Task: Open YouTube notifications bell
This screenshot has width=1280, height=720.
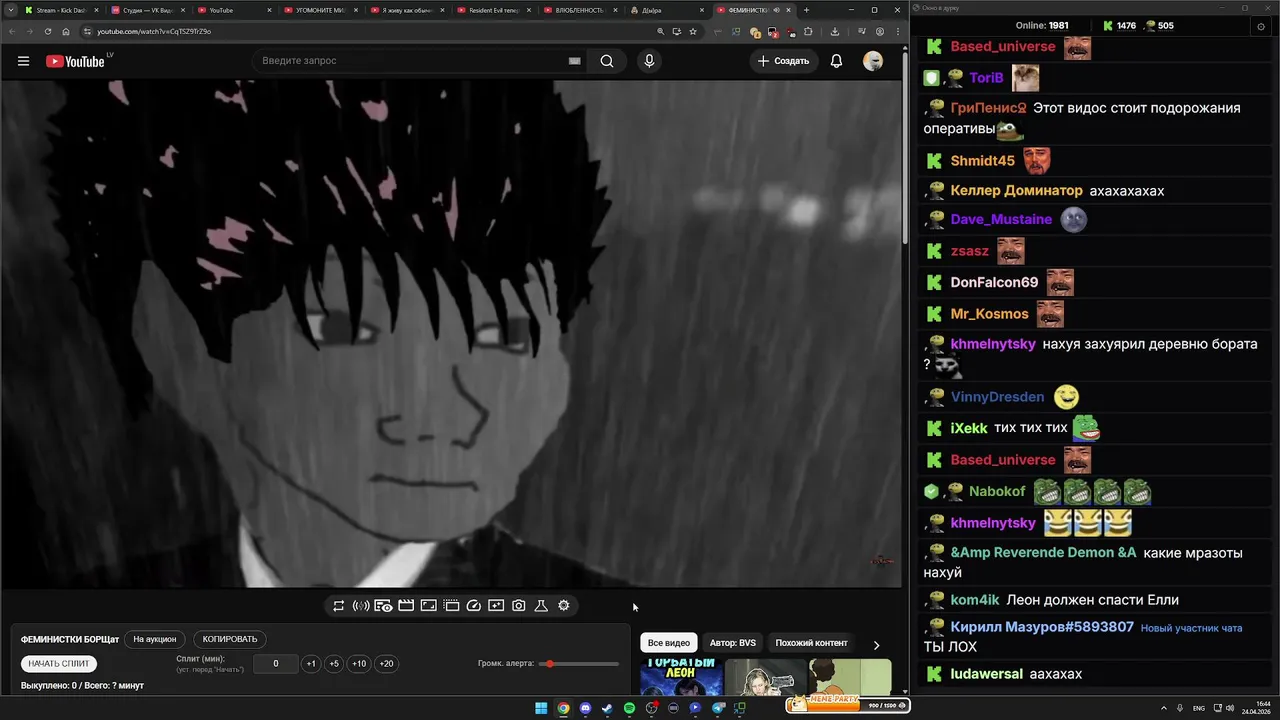Action: (837, 61)
